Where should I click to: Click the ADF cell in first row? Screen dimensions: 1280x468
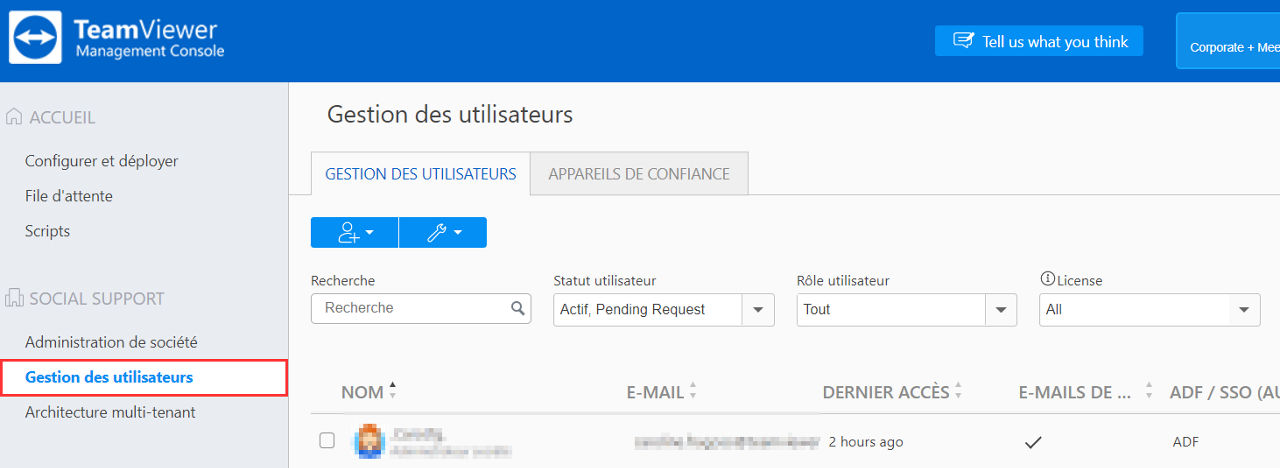click(x=1186, y=442)
